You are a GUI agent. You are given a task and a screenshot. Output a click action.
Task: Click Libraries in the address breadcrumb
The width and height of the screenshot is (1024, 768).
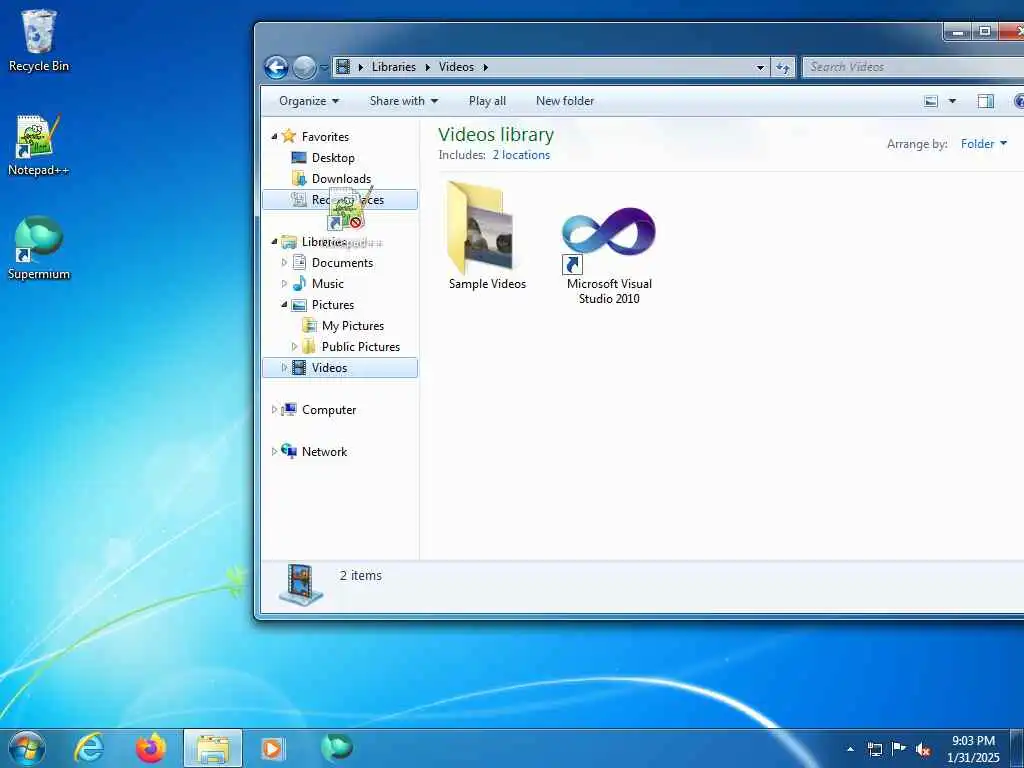coord(394,67)
